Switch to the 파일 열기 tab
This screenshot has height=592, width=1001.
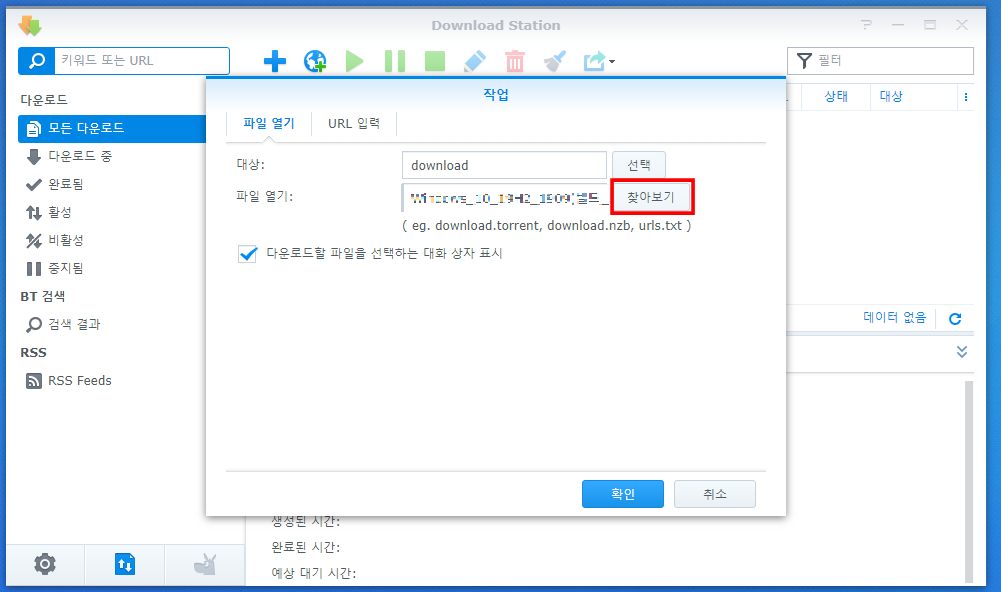[269, 123]
